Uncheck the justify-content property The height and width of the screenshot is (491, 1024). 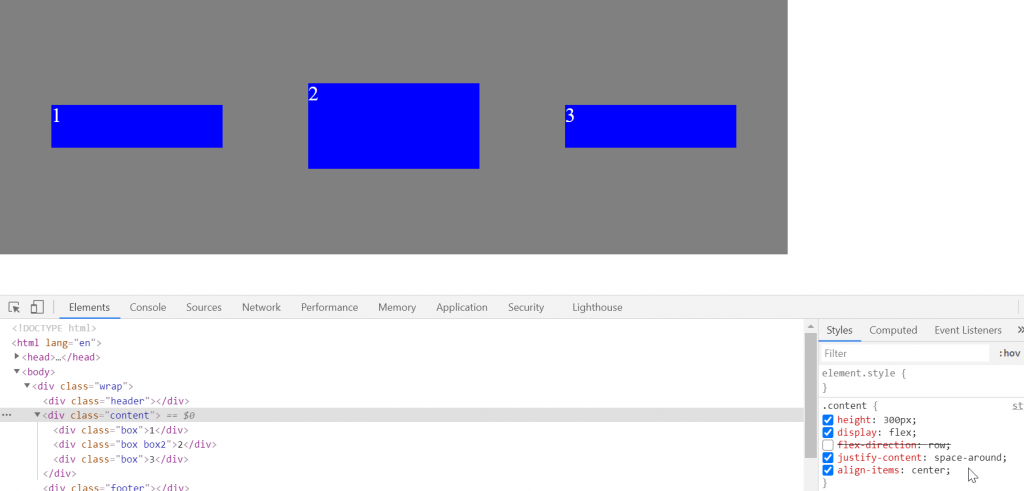(828, 458)
